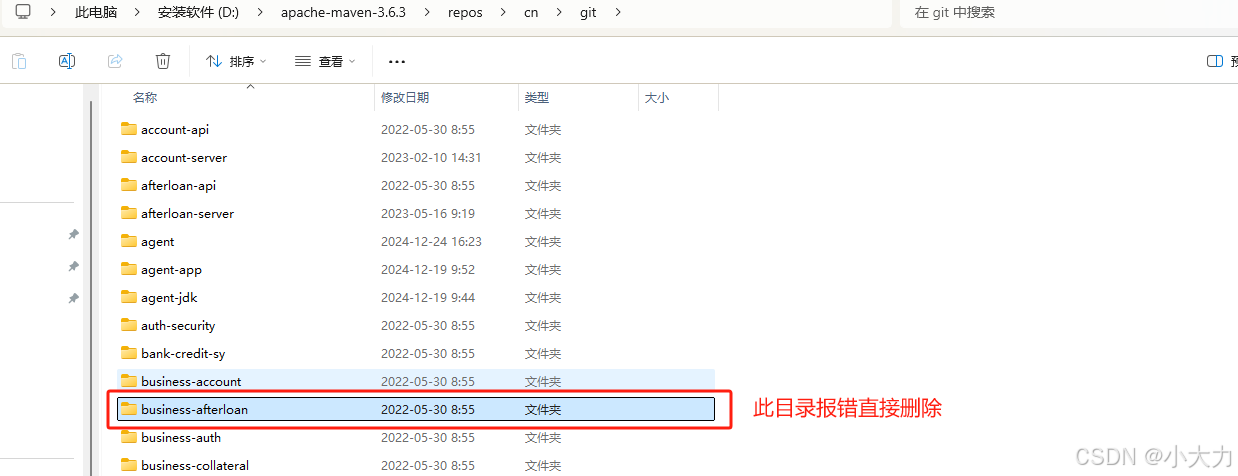Click the delete trash can icon
Image resolution: width=1238 pixels, height=476 pixels.
tap(163, 61)
